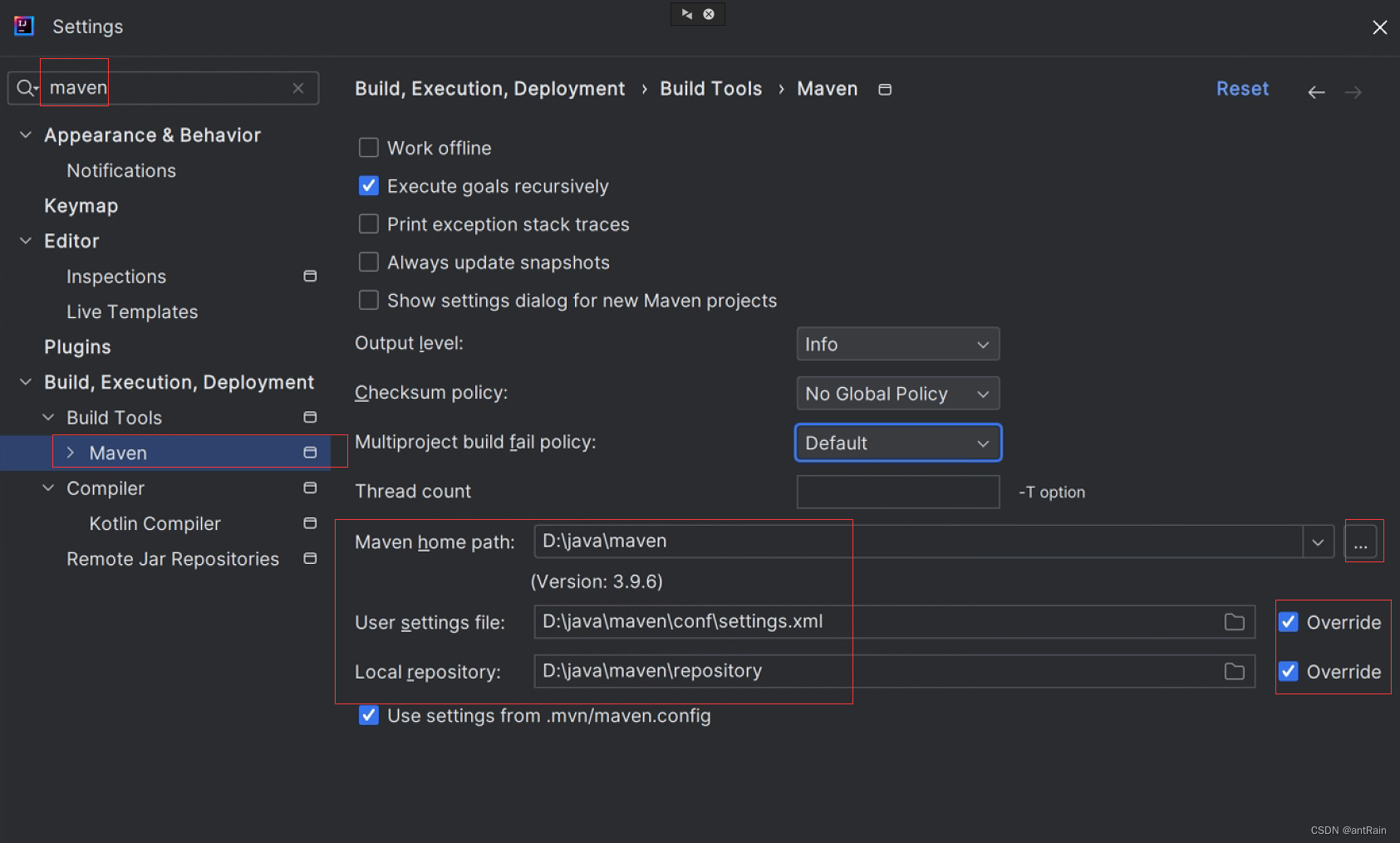
Task: Click the project-level icon beside Inspections
Action: click(310, 276)
